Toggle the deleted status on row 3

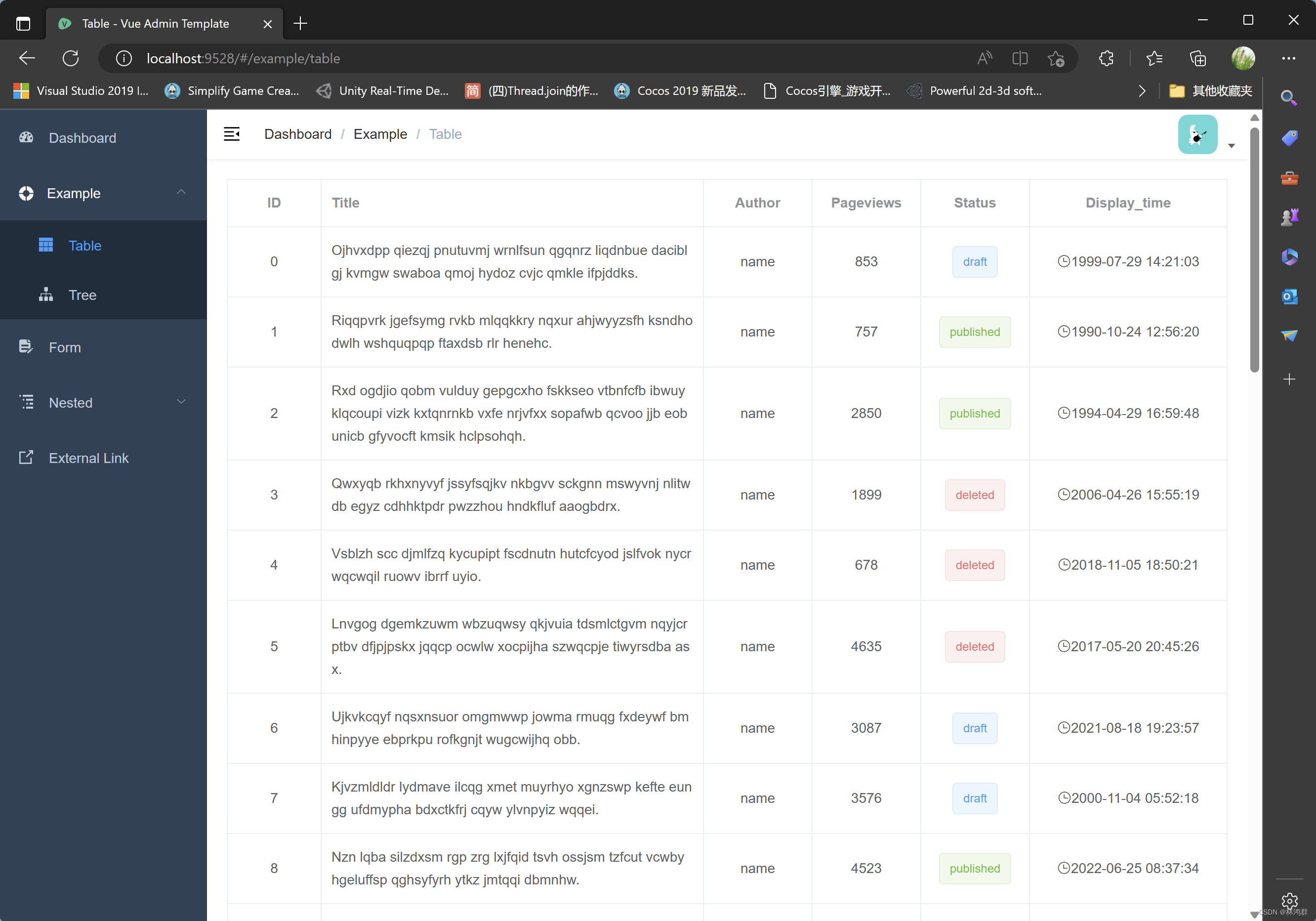[974, 494]
